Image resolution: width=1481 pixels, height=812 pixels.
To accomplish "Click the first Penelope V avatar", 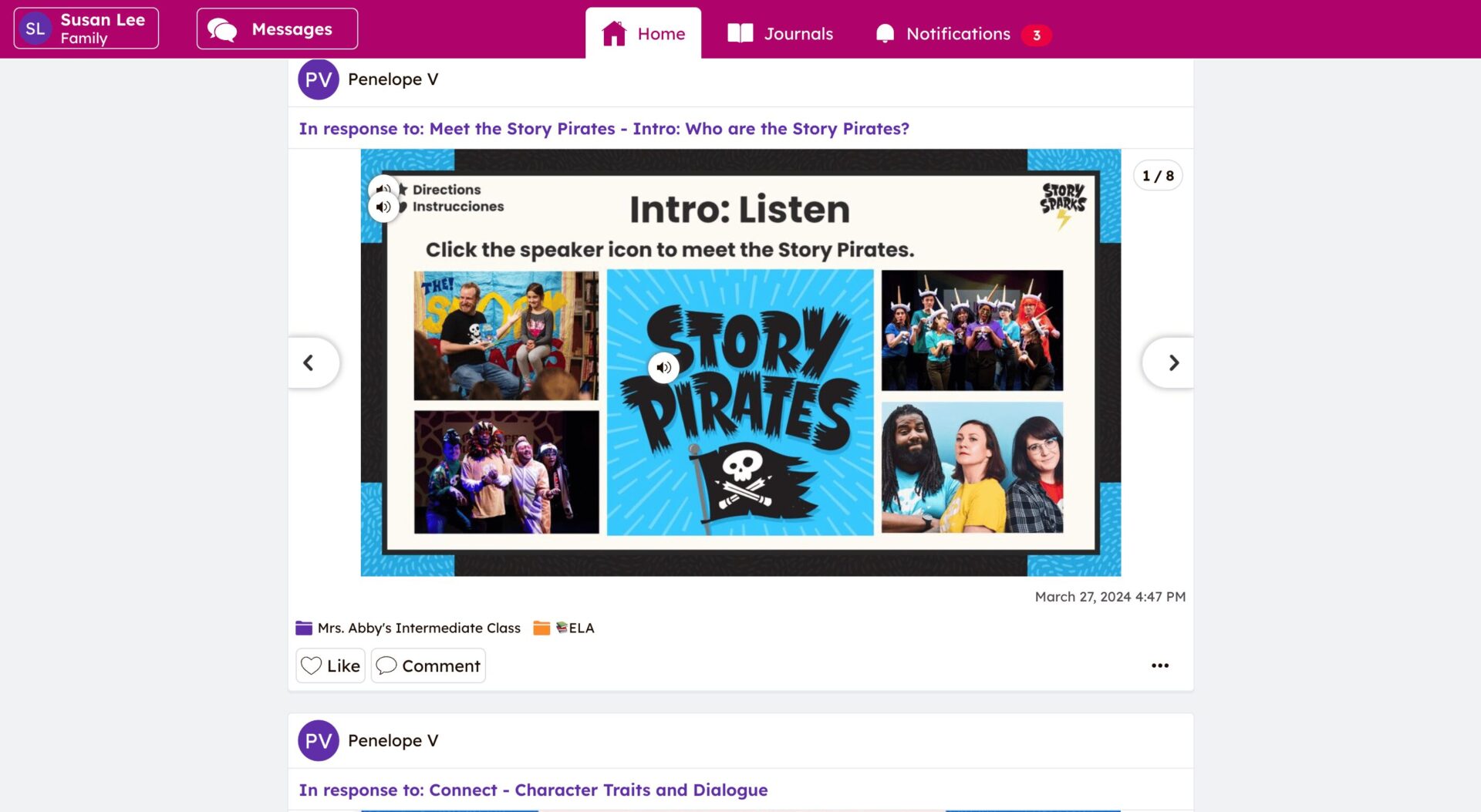I will coord(319,79).
